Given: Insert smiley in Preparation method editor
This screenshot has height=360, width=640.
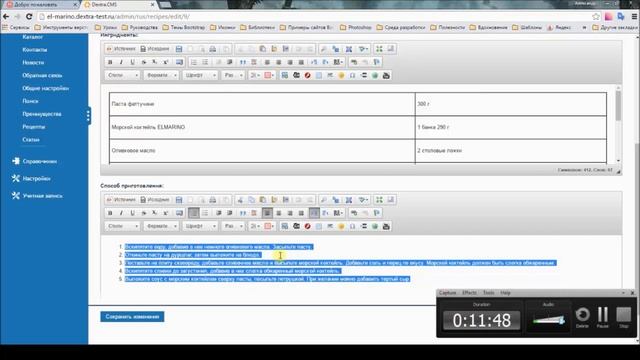Looking at the screenshot, I should tap(341, 226).
